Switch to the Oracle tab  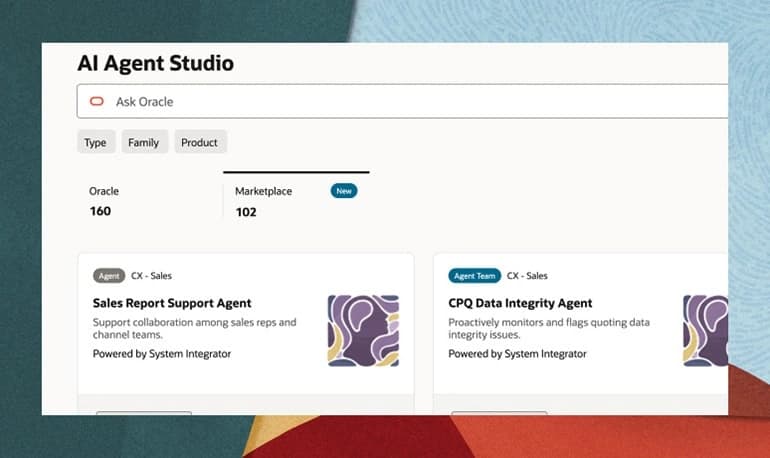pyautogui.click(x=149, y=201)
